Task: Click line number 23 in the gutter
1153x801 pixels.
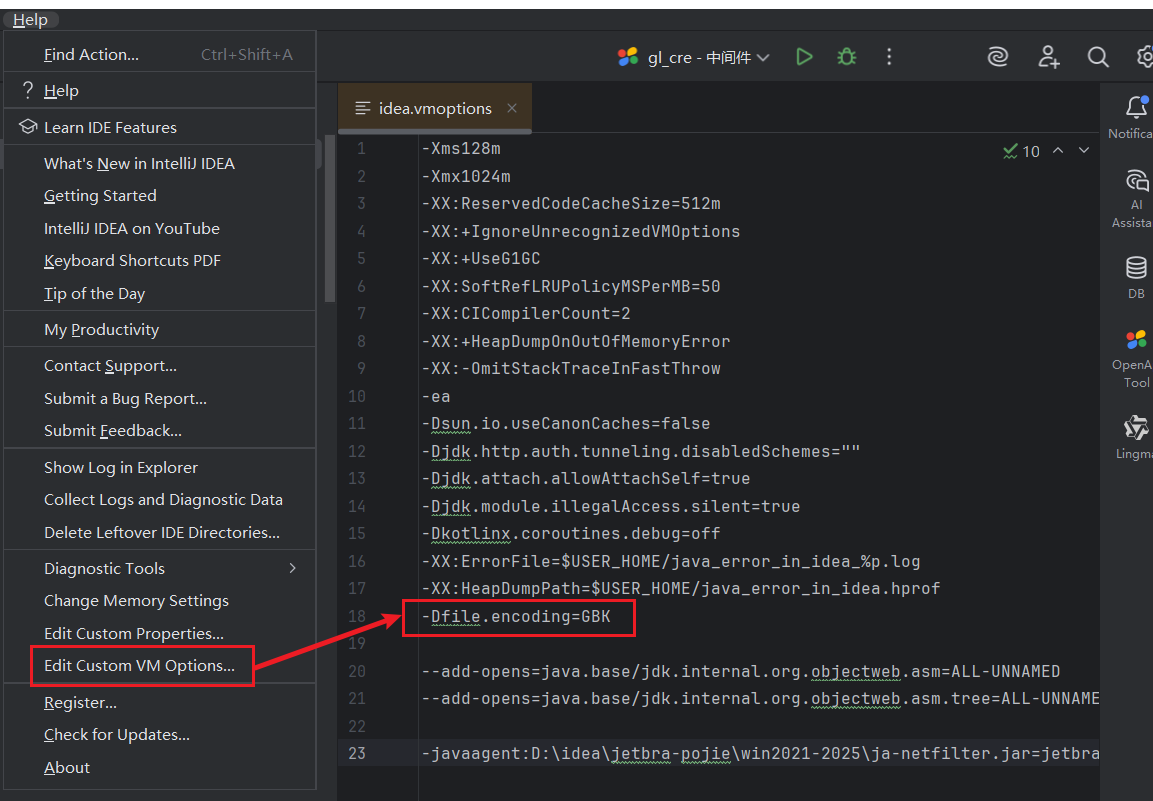Action: pos(357,753)
